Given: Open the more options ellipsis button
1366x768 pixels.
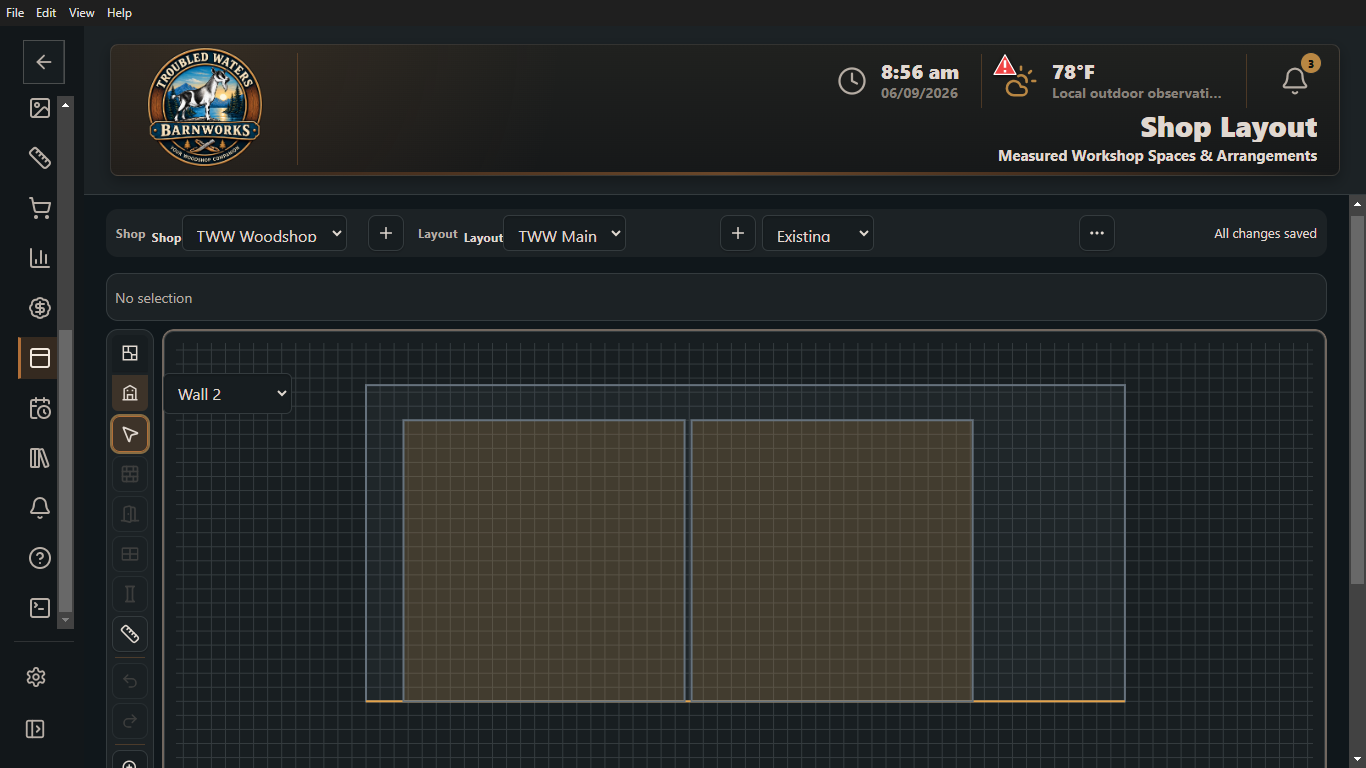Looking at the screenshot, I should [1097, 234].
